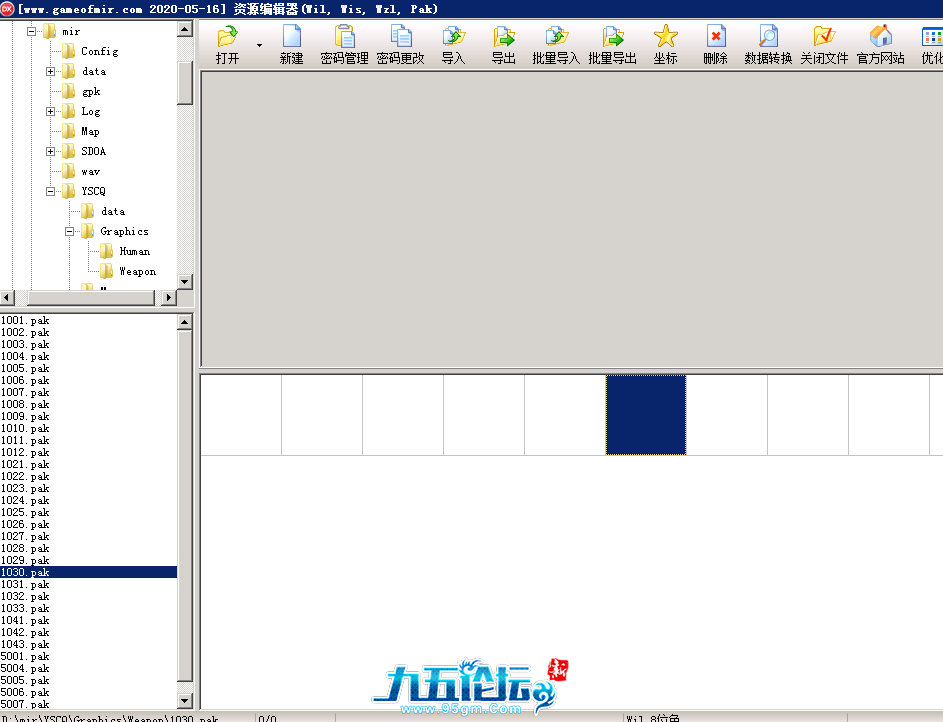Click the folder tree scroll up arrow
Screen dimensions: 943x722
pyautogui.click(x=185, y=29)
